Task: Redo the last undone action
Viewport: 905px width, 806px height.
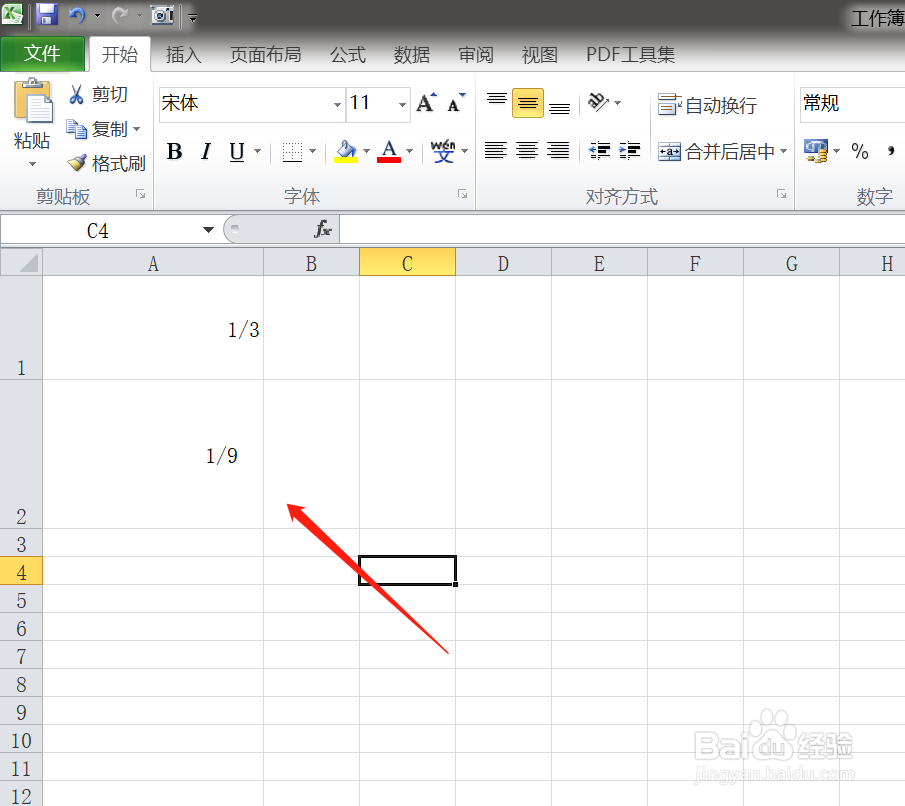Action: click(120, 16)
